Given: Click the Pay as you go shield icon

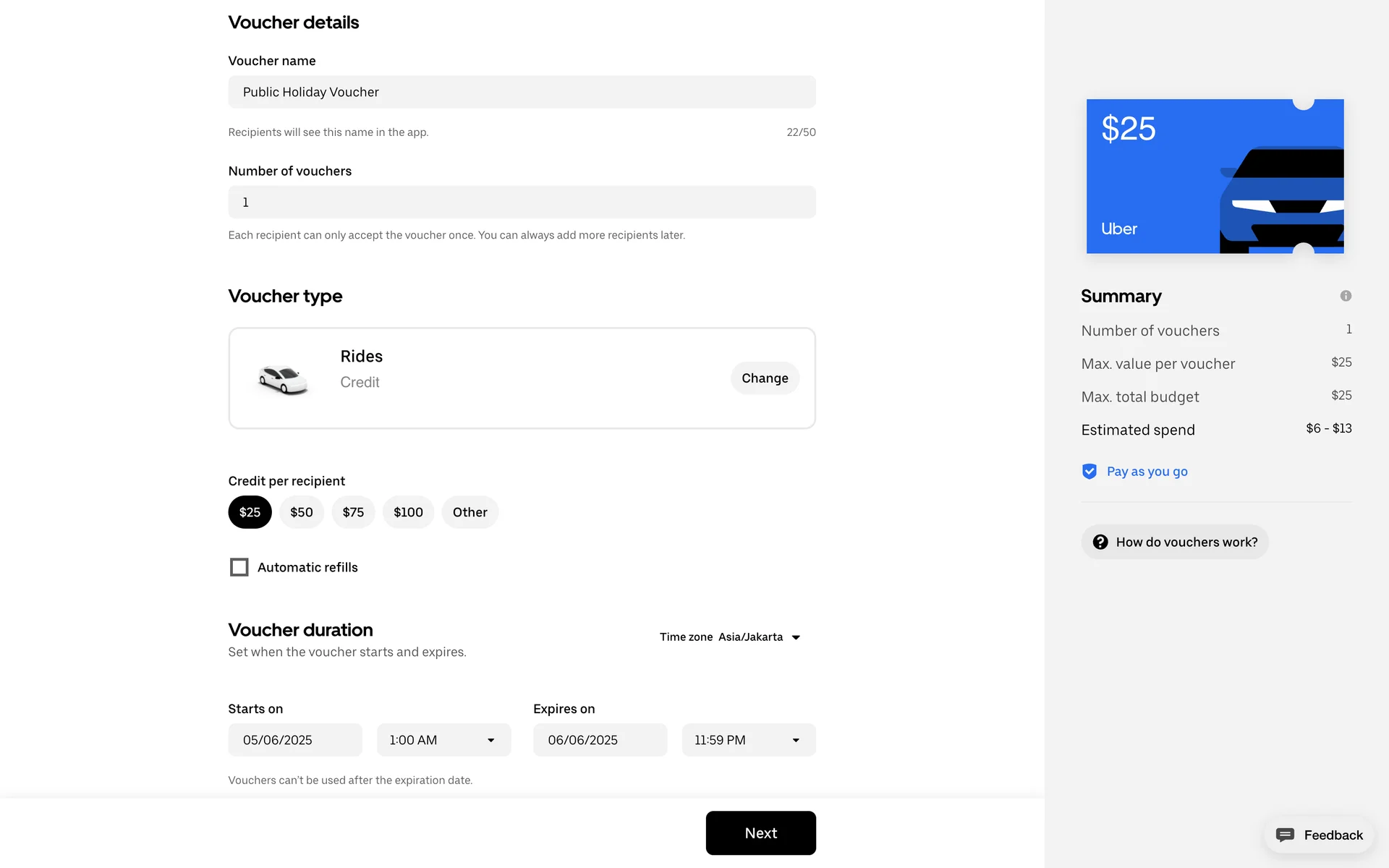Looking at the screenshot, I should point(1089,472).
